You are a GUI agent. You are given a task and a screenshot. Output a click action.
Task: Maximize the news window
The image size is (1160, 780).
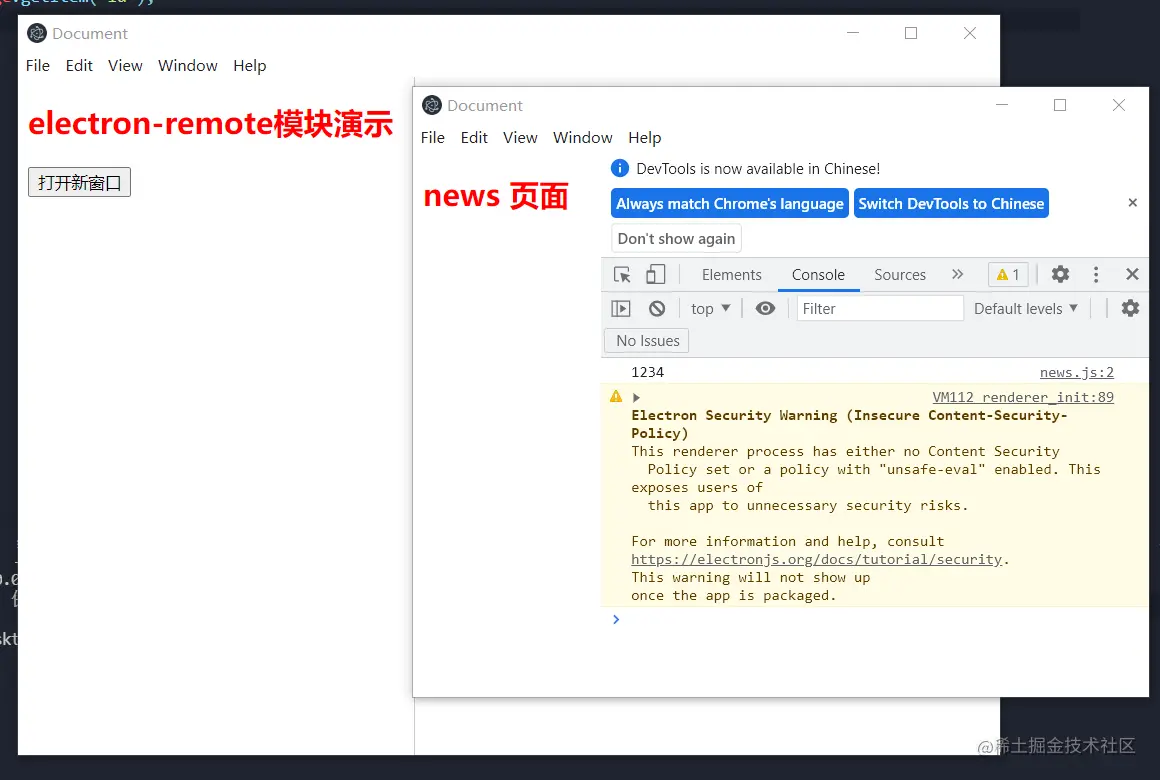click(x=1060, y=105)
